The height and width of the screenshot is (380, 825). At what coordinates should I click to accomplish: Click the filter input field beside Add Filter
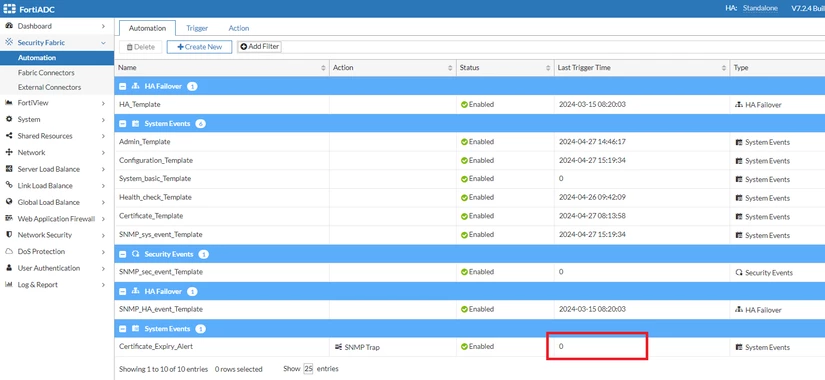554,47
